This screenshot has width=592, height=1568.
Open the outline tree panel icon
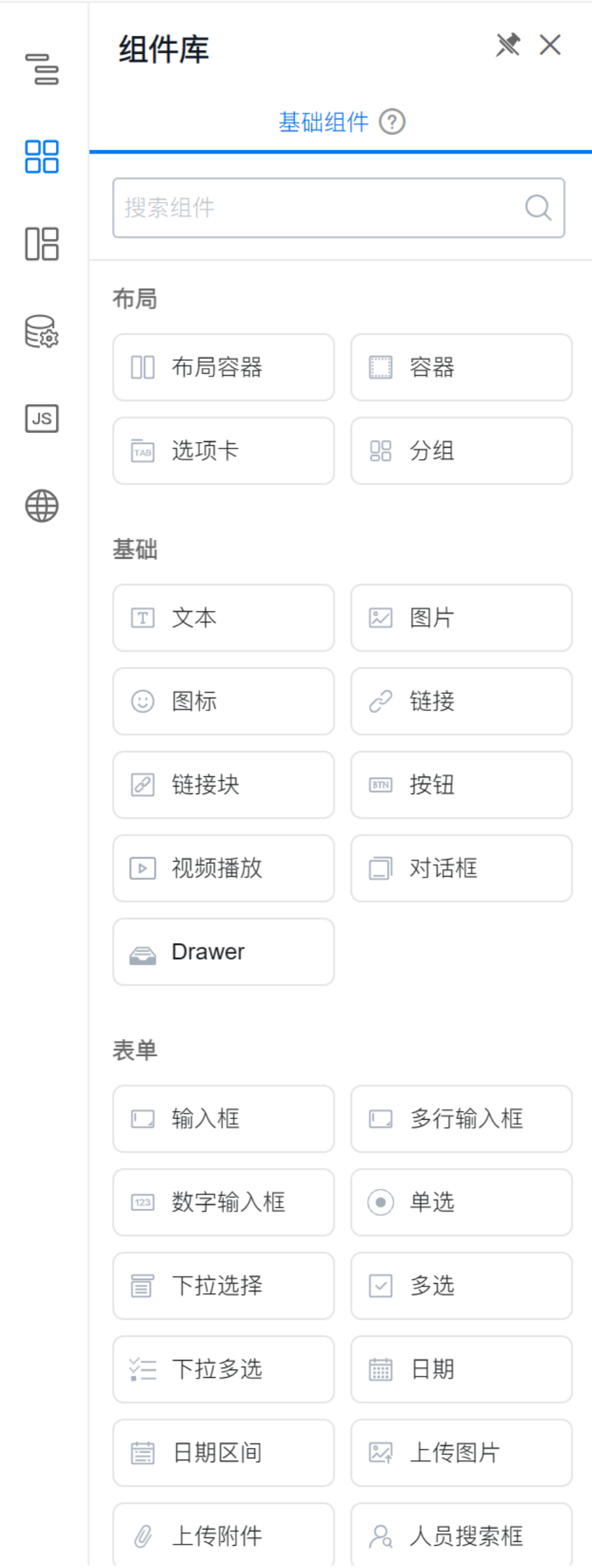pos(42,69)
